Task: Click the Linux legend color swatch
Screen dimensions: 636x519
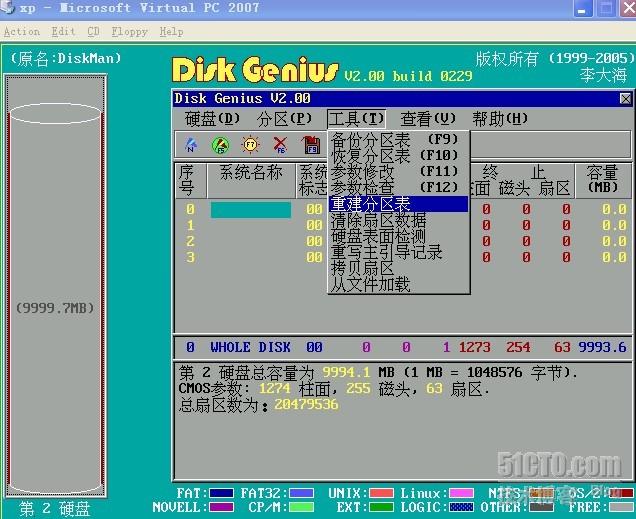Action: coord(461,493)
